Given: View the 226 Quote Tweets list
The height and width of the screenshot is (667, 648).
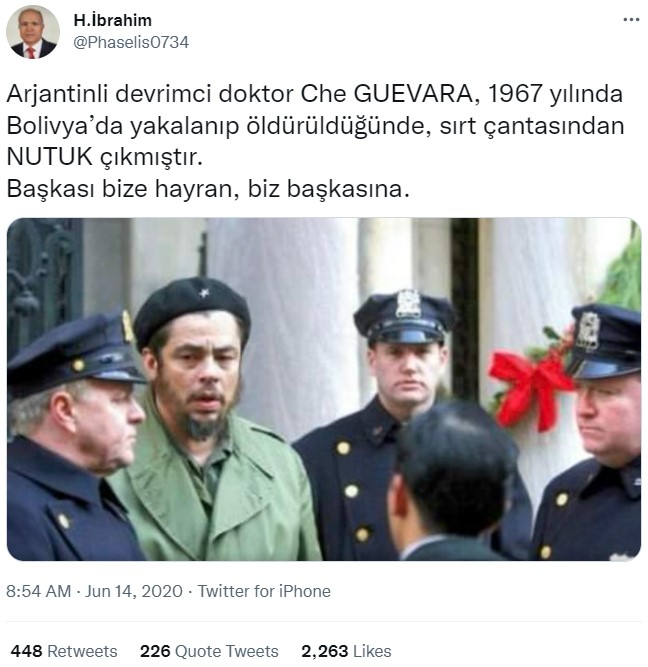Looking at the screenshot, I should pyautogui.click(x=209, y=651).
